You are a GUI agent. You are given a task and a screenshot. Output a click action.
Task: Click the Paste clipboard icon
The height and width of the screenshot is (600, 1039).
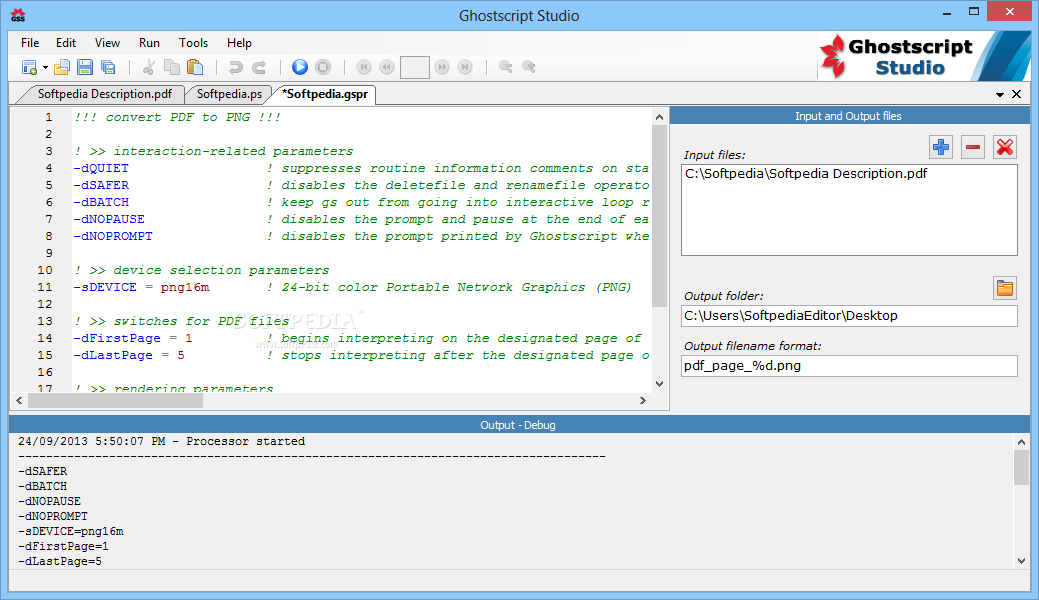195,67
